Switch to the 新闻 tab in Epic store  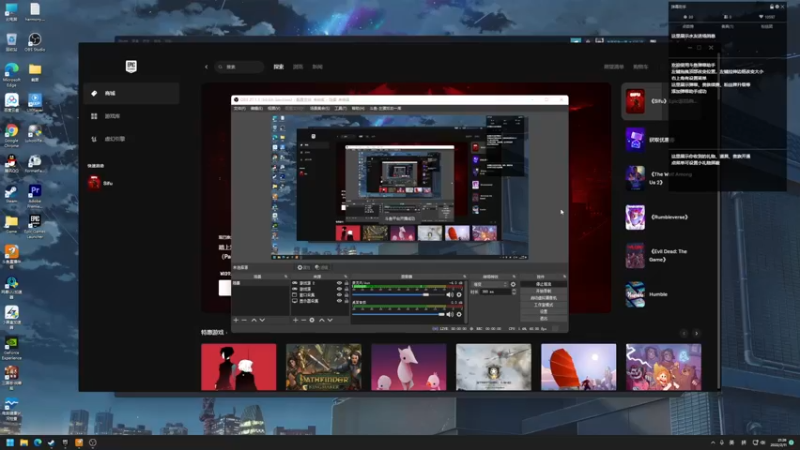coord(317,67)
